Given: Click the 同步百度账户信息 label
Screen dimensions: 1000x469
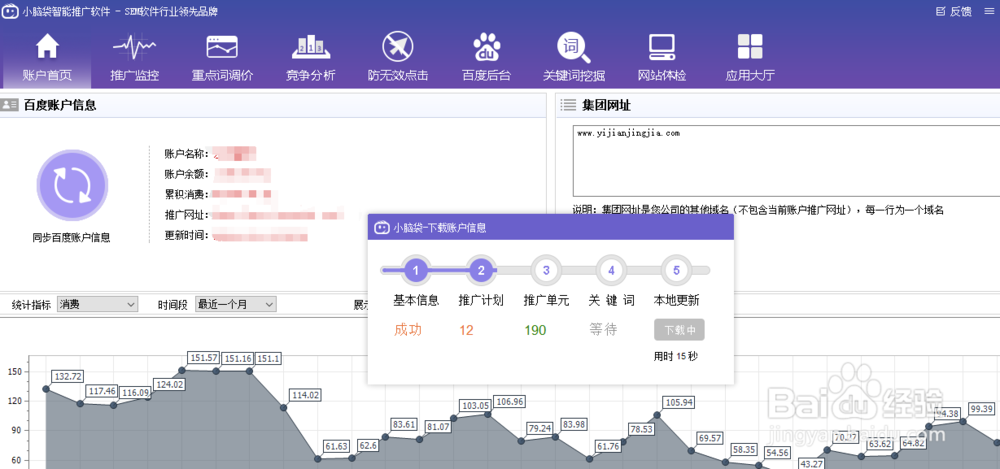Looking at the screenshot, I should [71, 237].
